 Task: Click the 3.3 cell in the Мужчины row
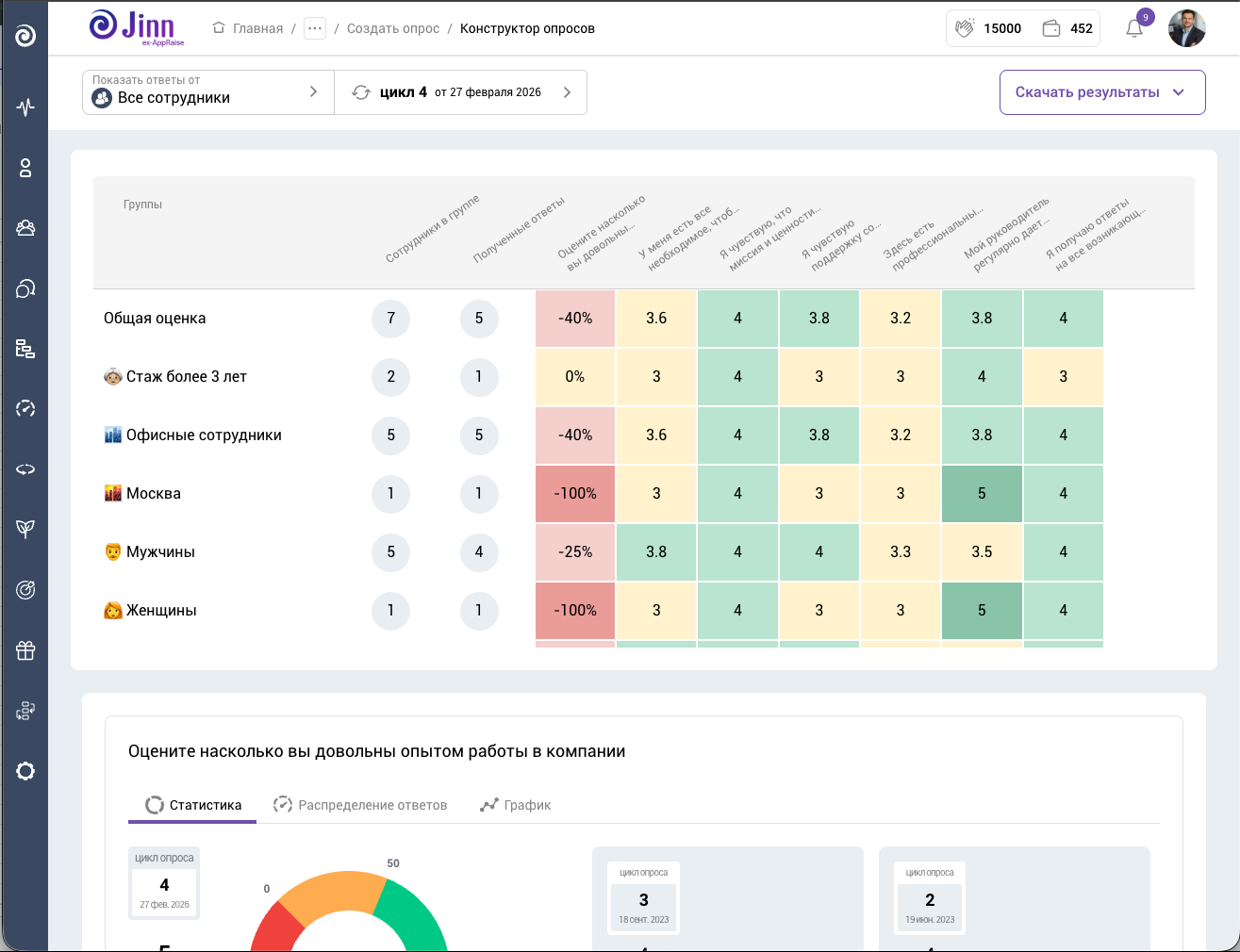point(901,552)
